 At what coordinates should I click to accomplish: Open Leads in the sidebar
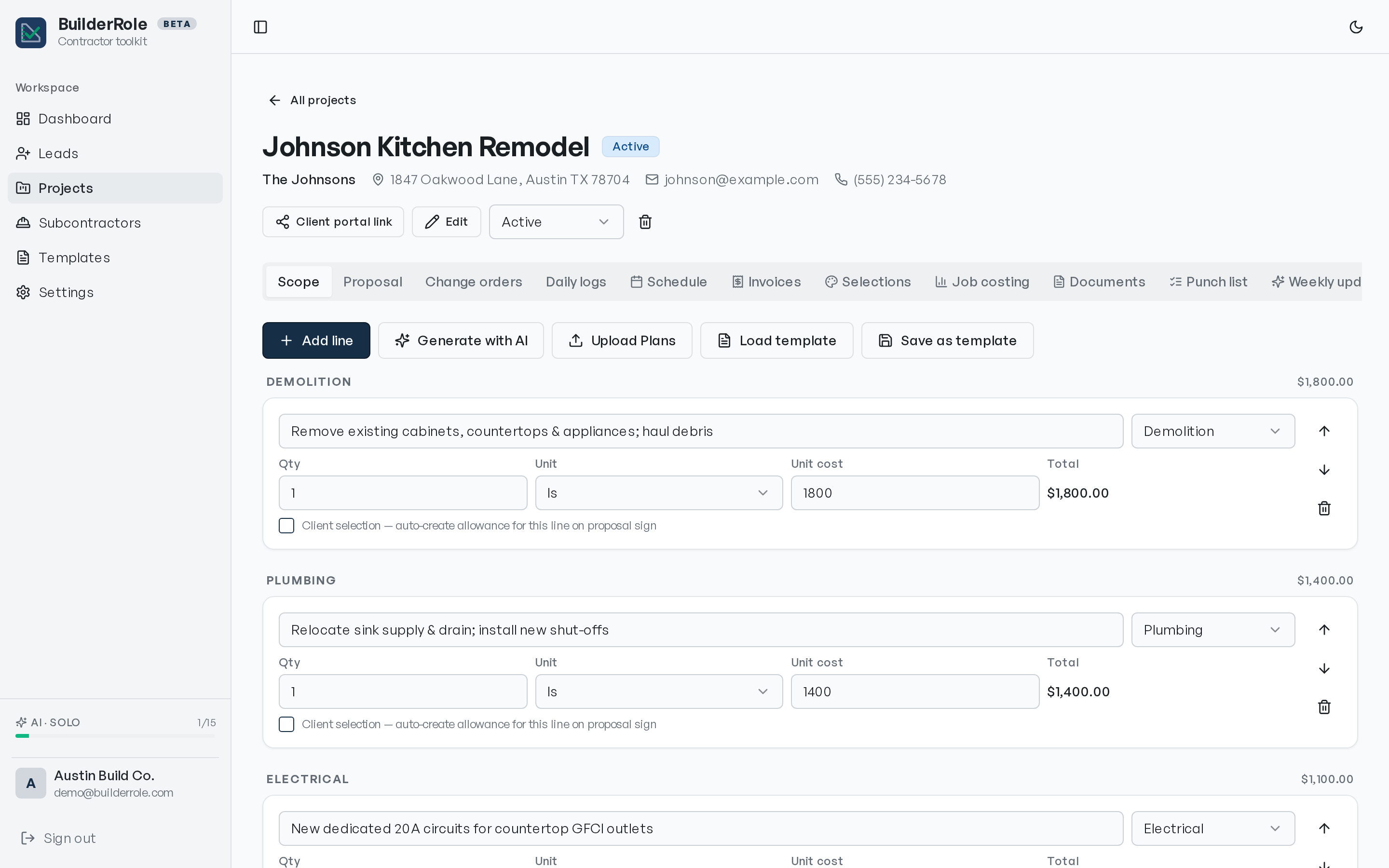pyautogui.click(x=115, y=153)
